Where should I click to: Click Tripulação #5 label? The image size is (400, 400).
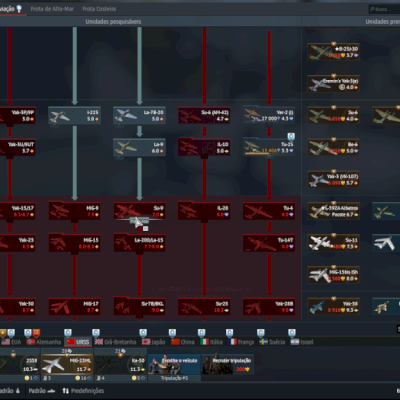tap(174, 378)
